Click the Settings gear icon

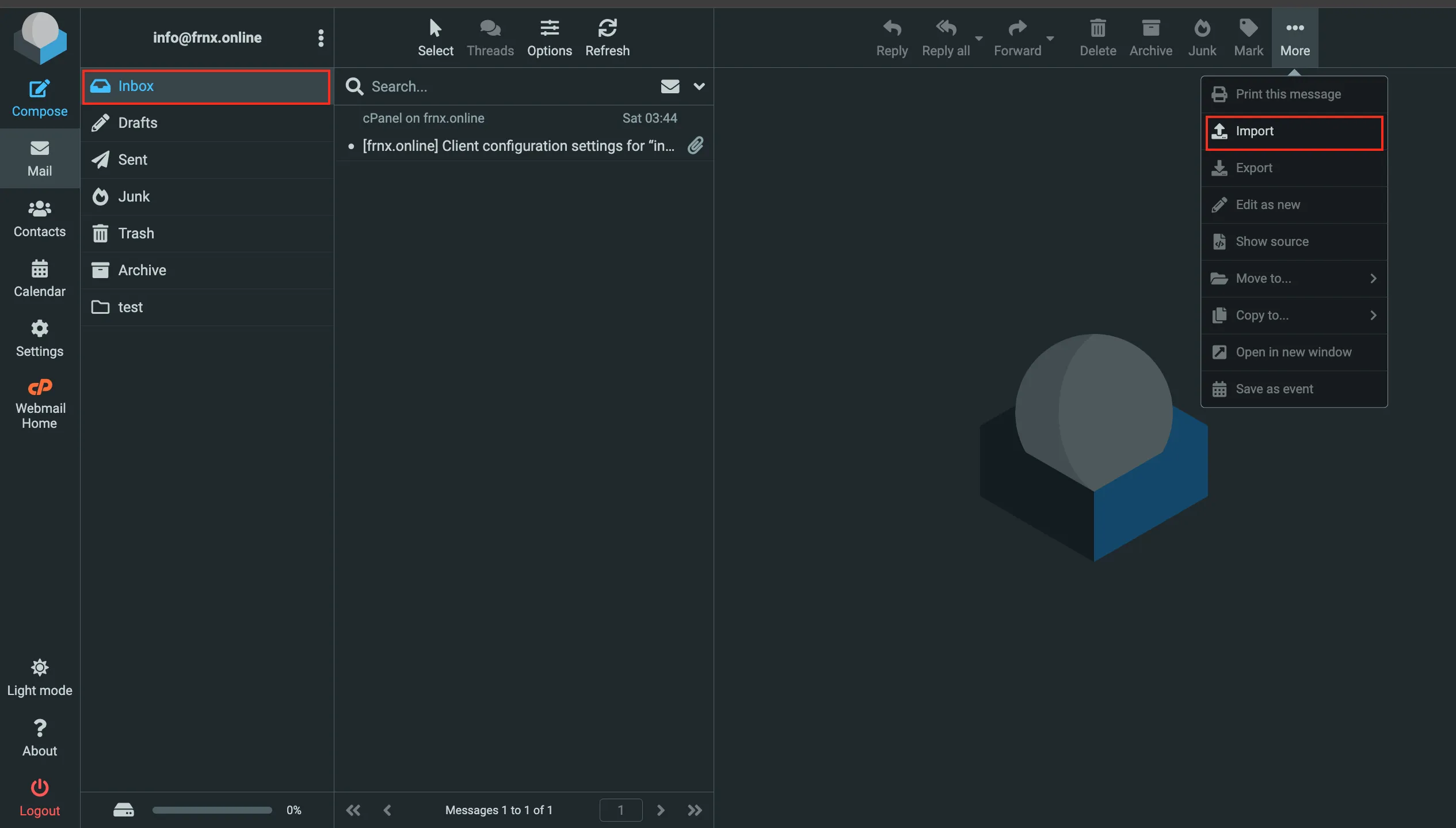[x=39, y=329]
